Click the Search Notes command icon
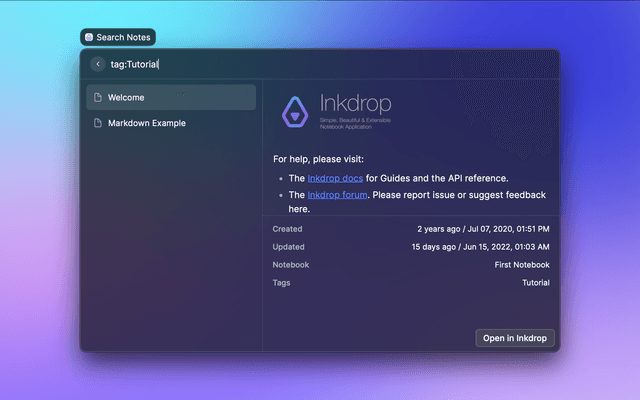 point(89,37)
